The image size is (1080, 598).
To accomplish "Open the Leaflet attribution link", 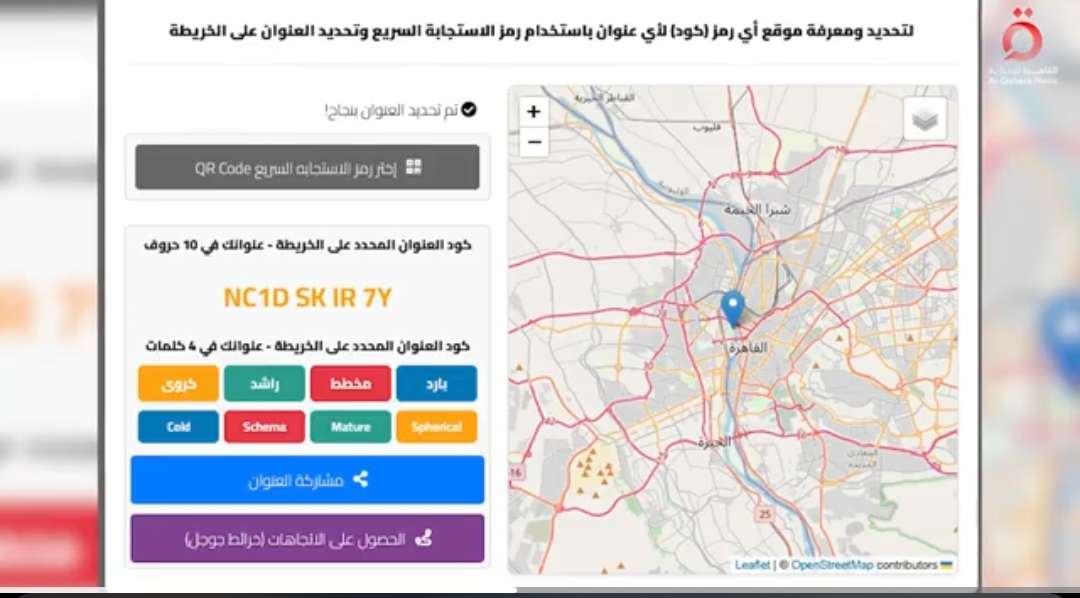I will (752, 565).
